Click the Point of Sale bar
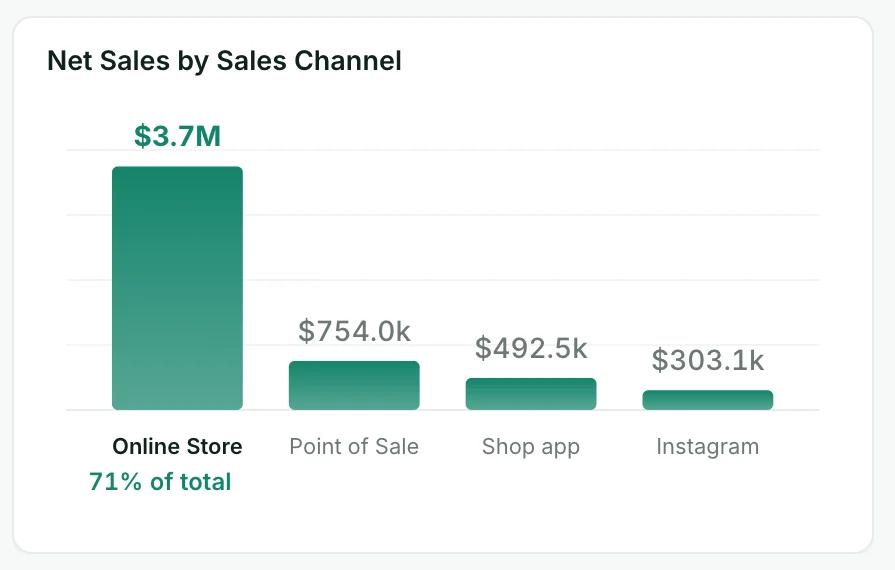This screenshot has height=570, width=895. pos(354,385)
